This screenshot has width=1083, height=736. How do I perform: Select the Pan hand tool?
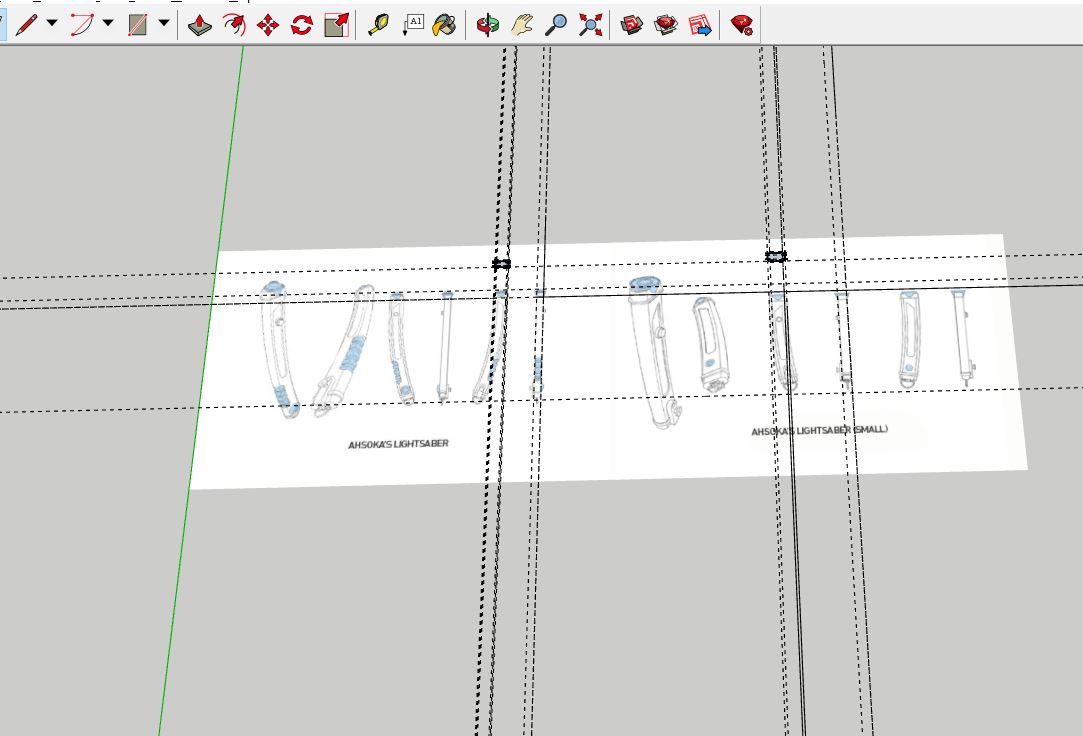tap(522, 26)
